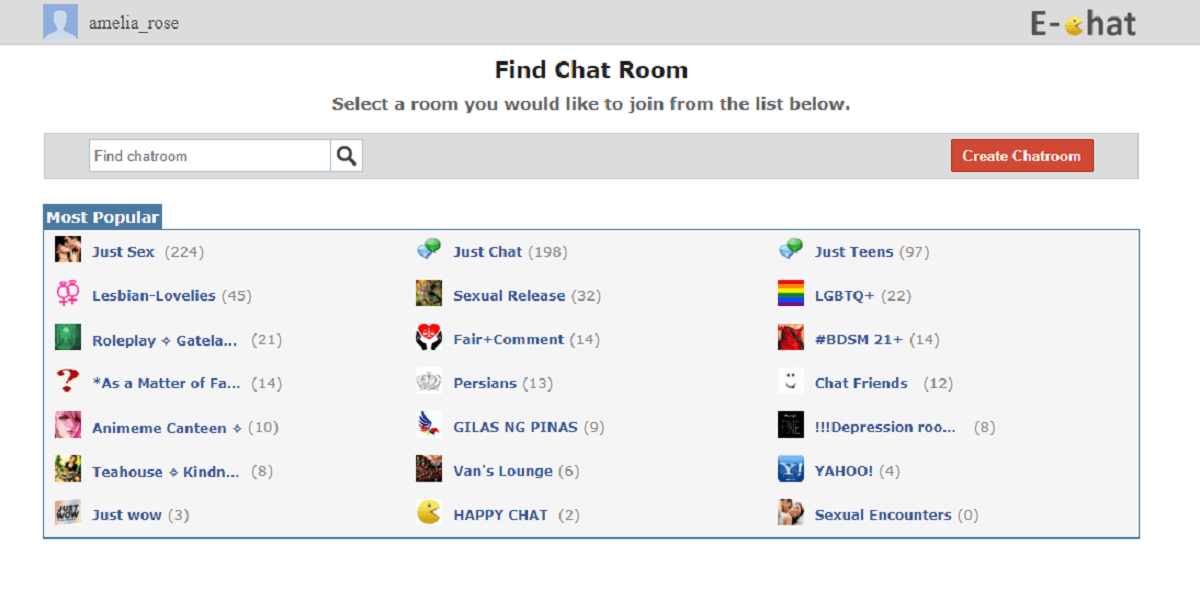Open the amelia_rose username link

tap(134, 23)
